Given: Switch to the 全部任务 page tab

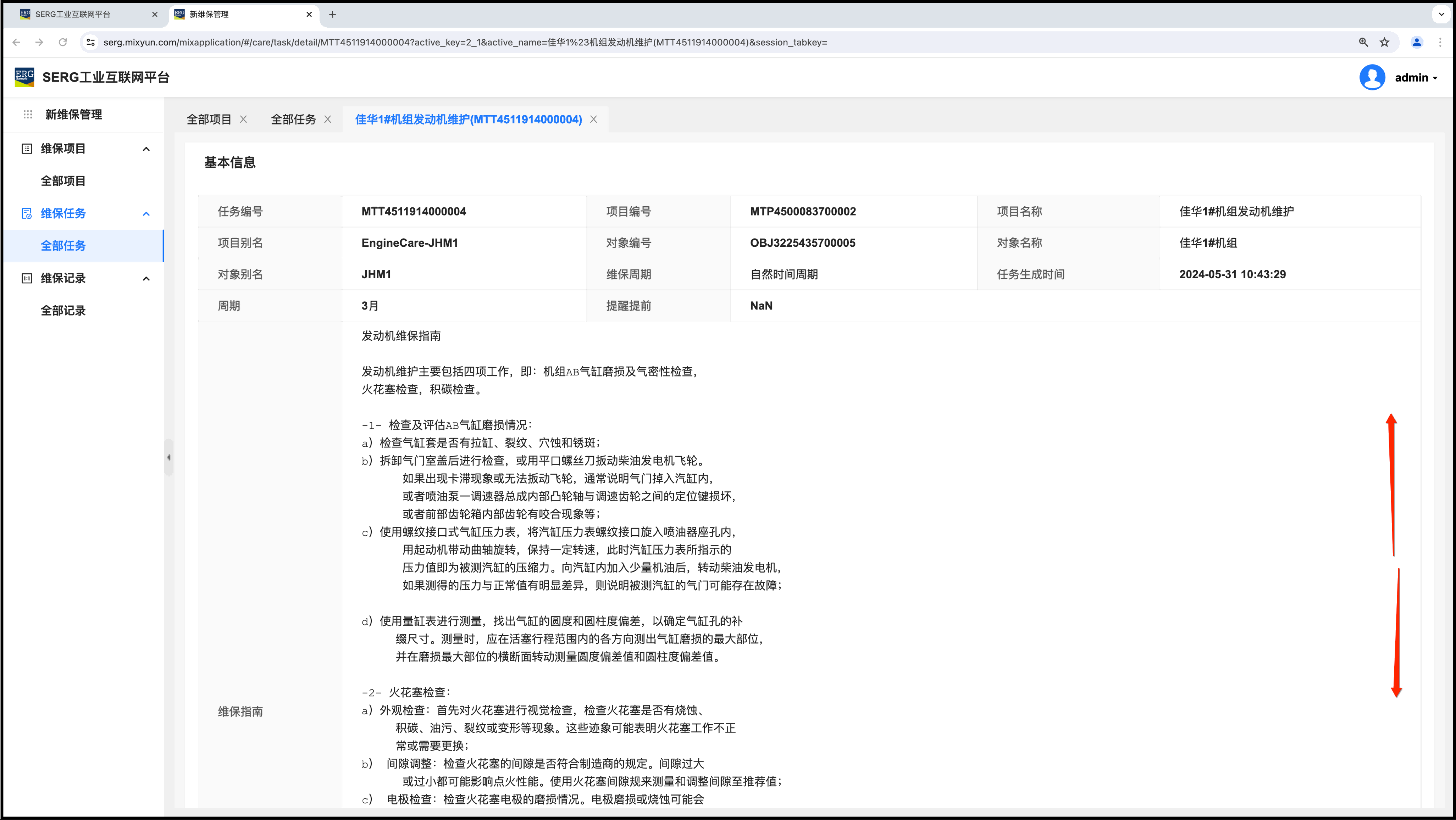Looking at the screenshot, I should [x=293, y=120].
